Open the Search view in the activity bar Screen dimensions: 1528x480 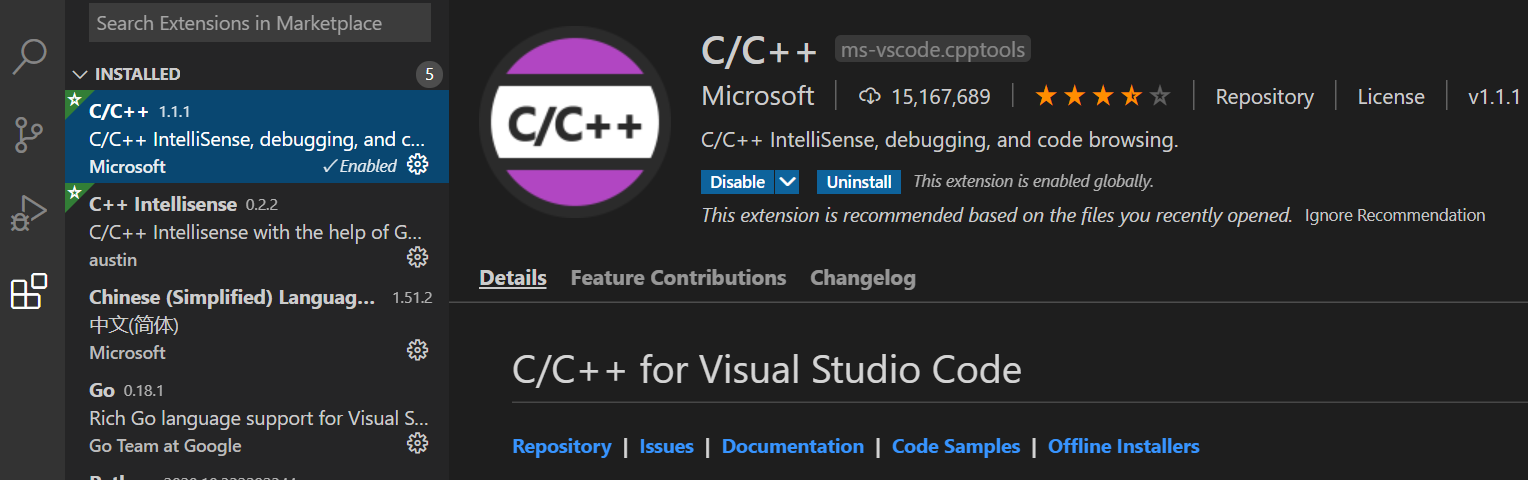pyautogui.click(x=30, y=56)
